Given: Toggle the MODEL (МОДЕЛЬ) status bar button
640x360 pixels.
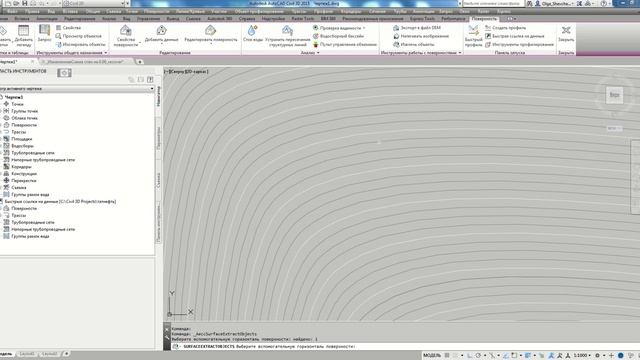Looking at the screenshot, I should [x=431, y=356].
